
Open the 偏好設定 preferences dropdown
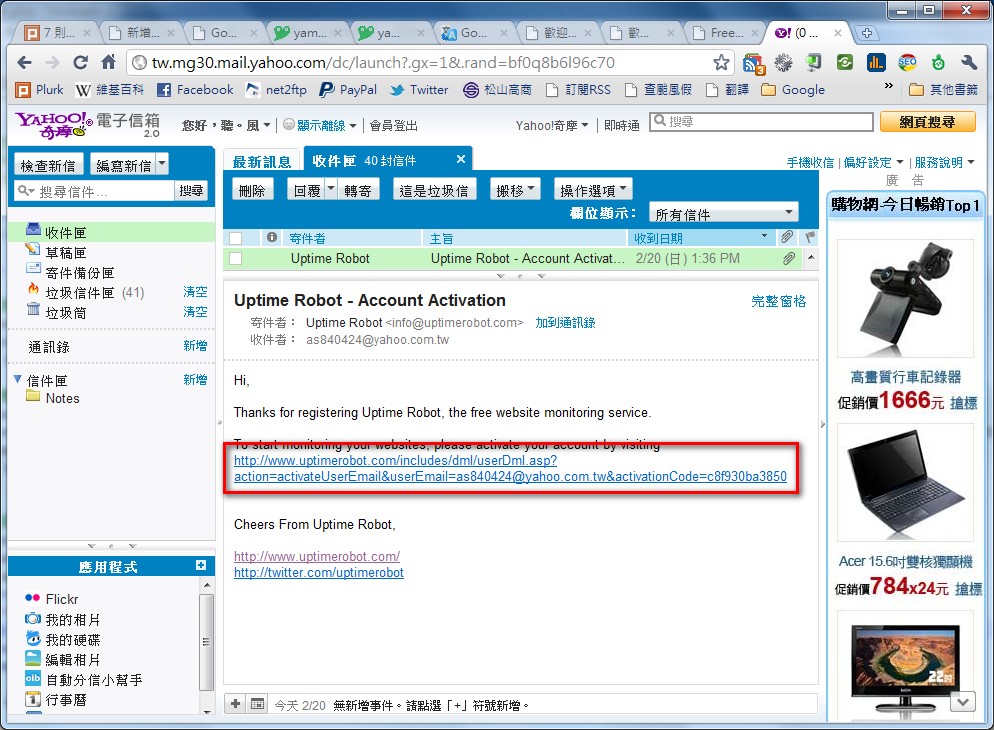(x=873, y=162)
